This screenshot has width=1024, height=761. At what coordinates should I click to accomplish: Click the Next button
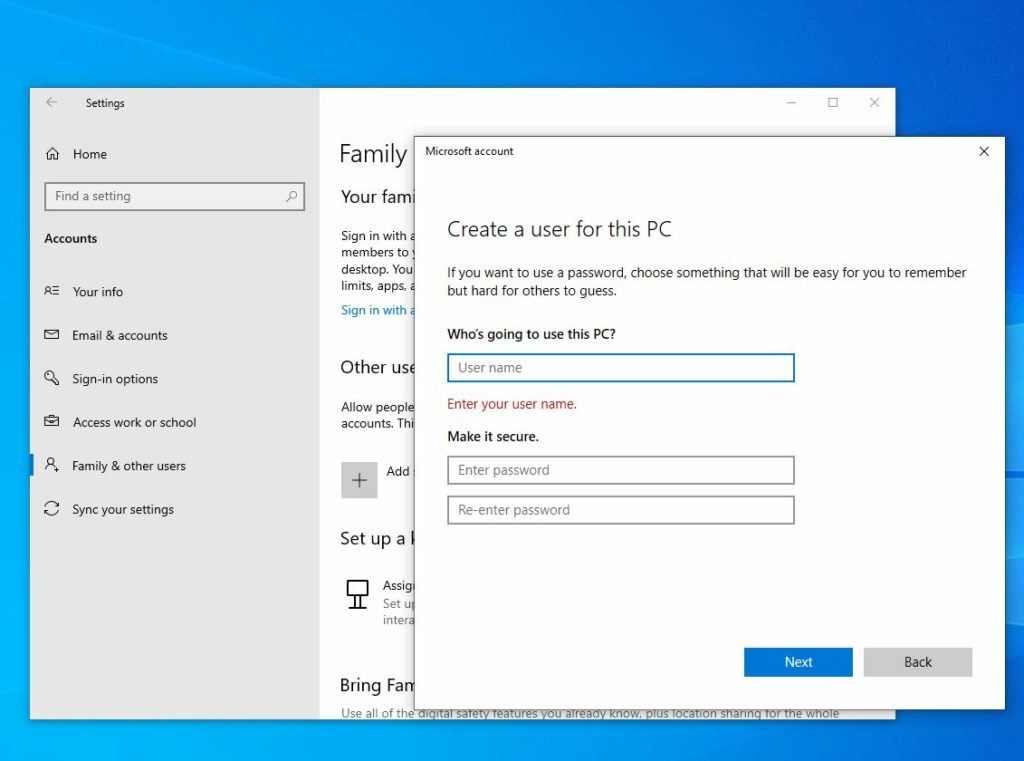798,662
